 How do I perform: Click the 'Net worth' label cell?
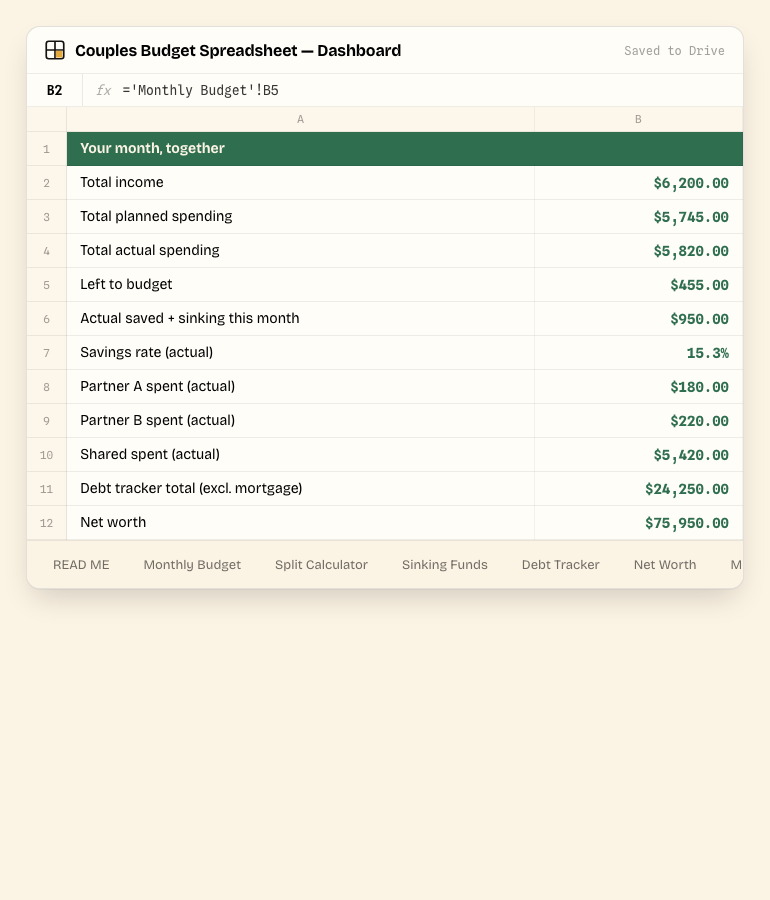click(301, 523)
